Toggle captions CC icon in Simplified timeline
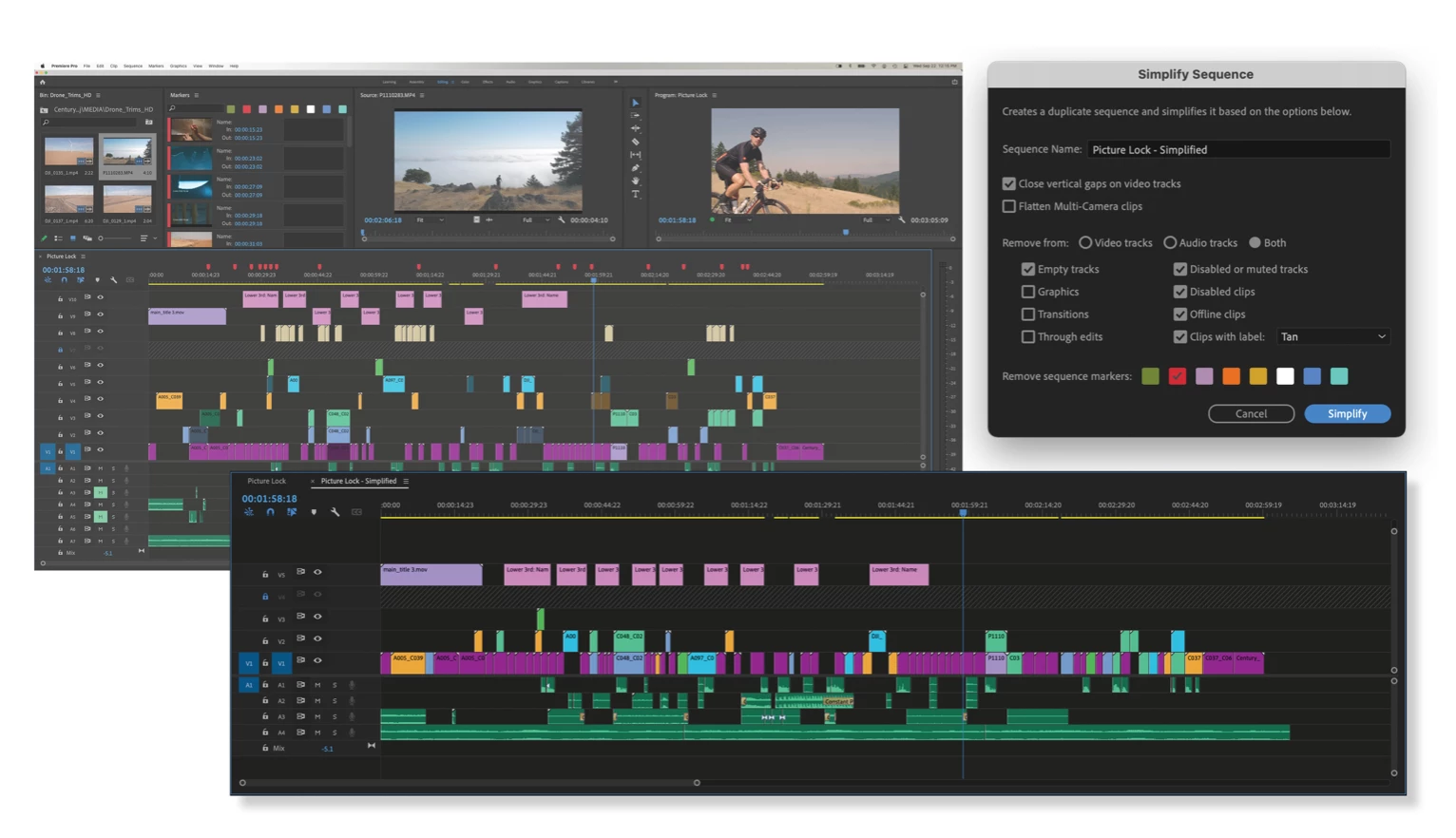 (x=356, y=512)
